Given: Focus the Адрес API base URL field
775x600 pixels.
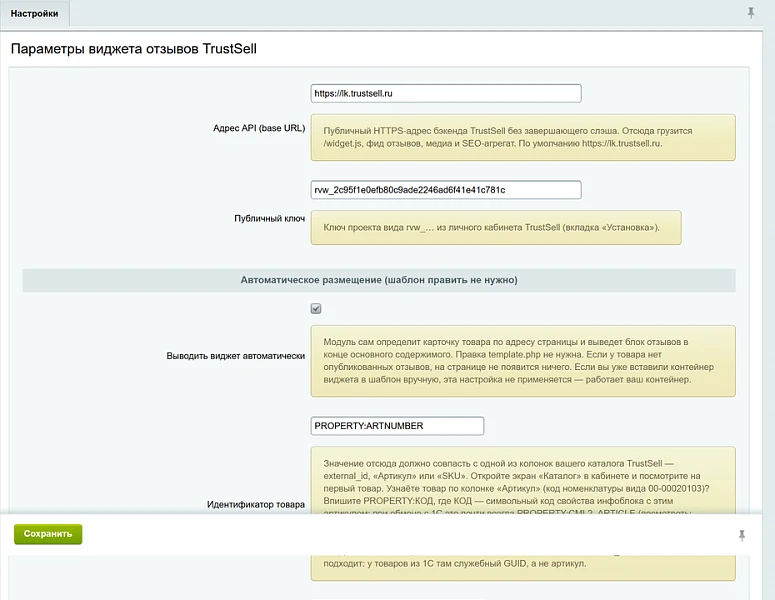Looking at the screenshot, I should coord(446,93).
